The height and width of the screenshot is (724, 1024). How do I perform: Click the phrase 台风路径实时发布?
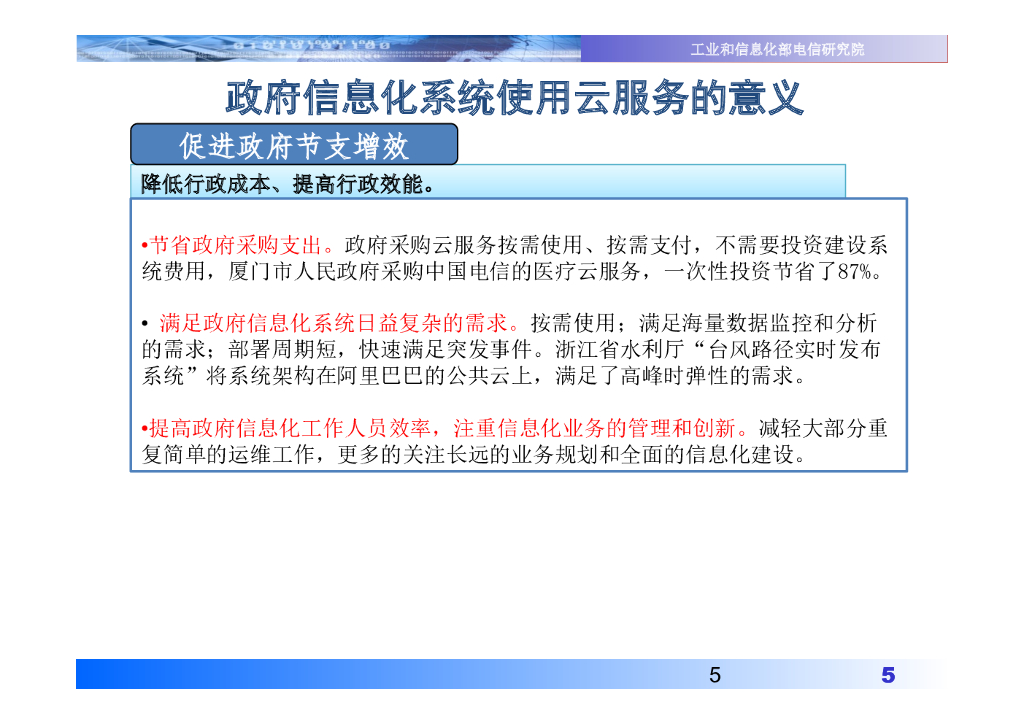(x=795, y=349)
